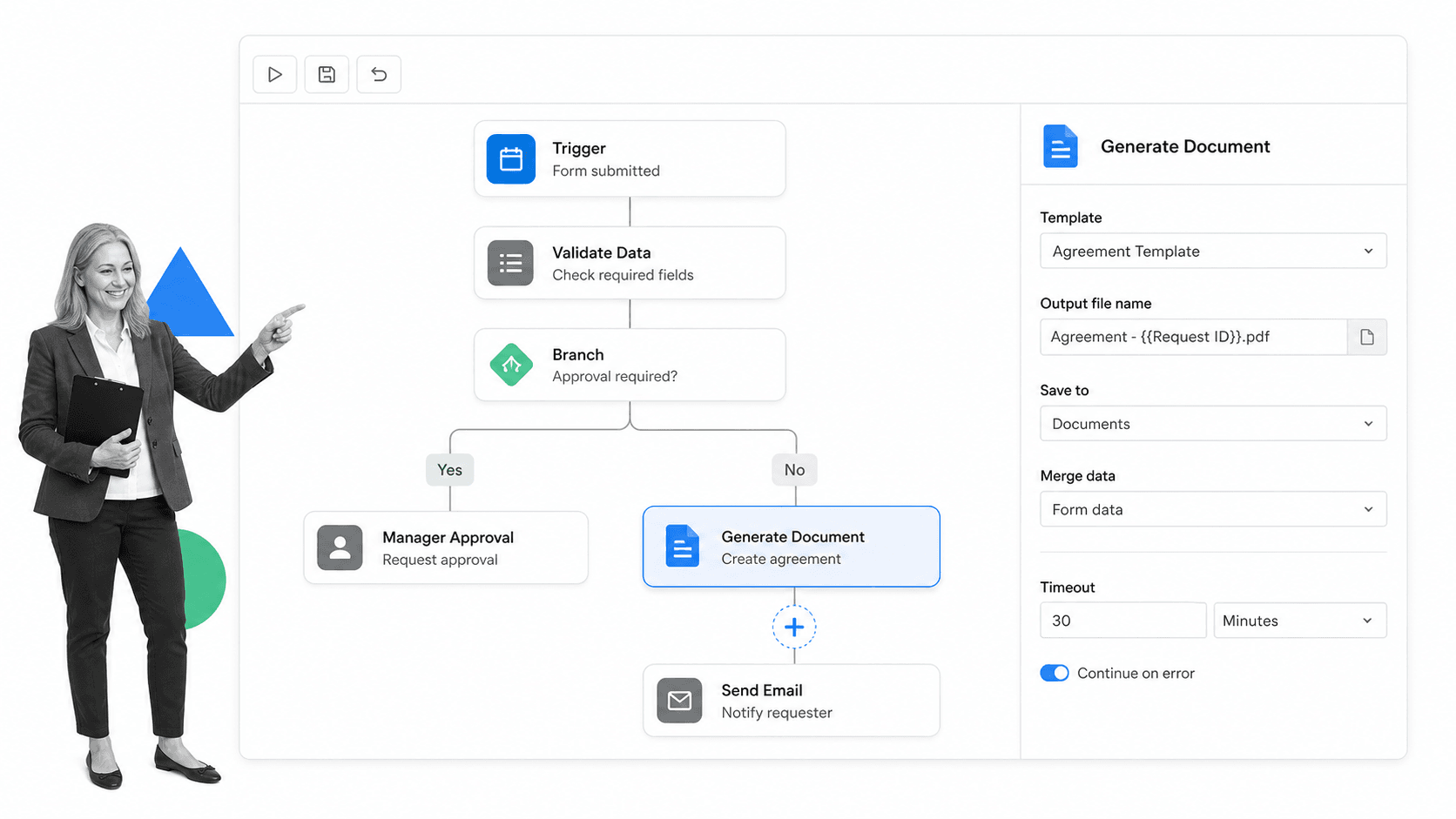Click the Template field label
The width and height of the screenshot is (1456, 819).
[x=1071, y=218]
